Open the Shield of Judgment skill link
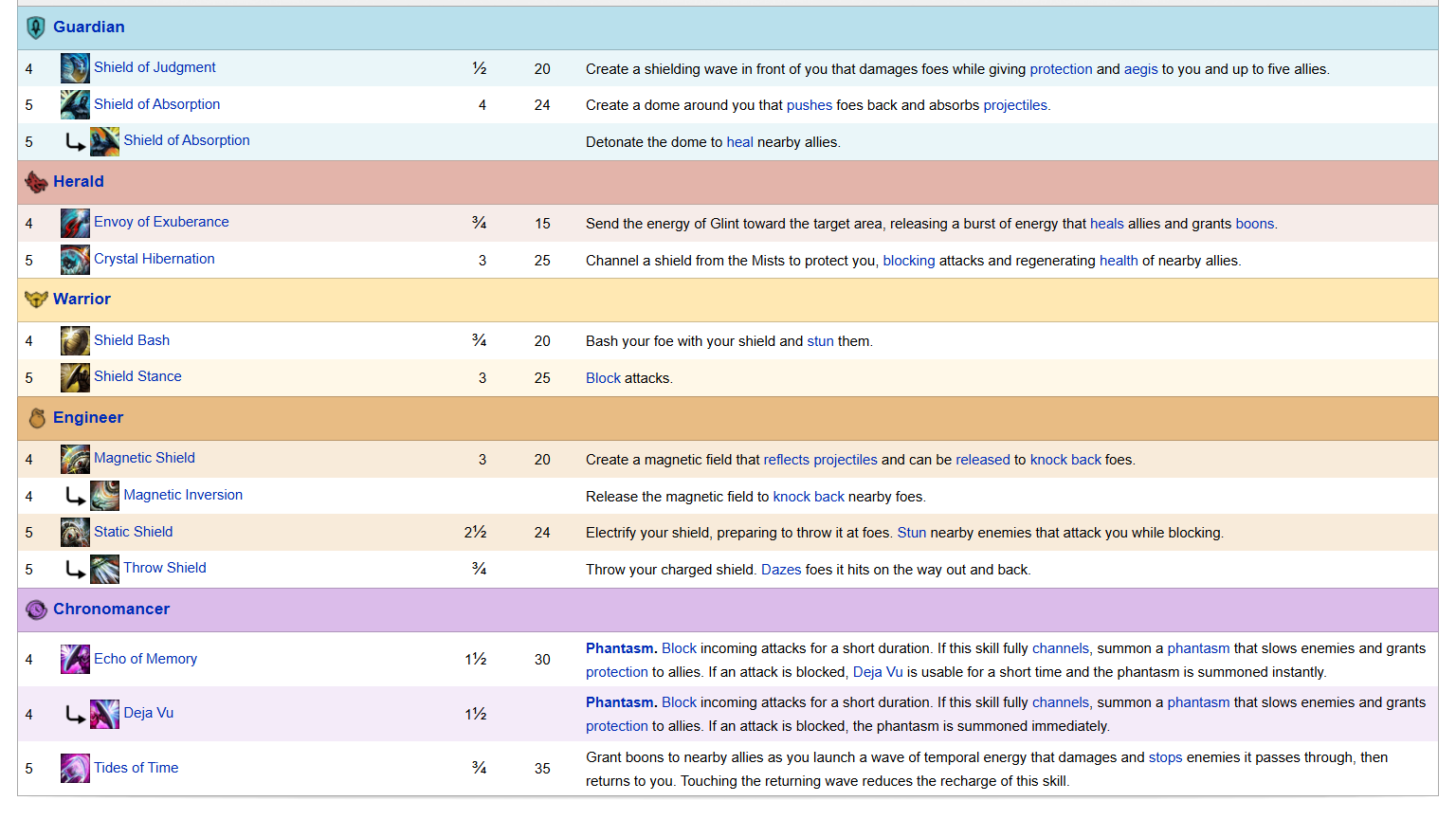 pyautogui.click(x=155, y=67)
